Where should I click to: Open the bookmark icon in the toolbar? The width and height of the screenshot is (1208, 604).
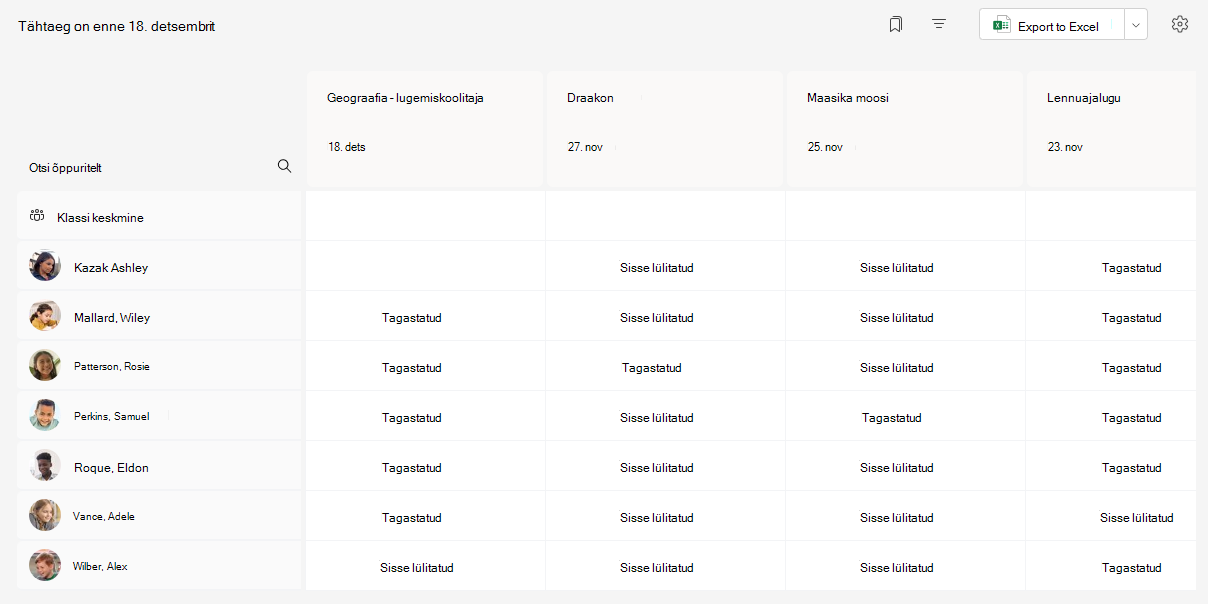896,24
